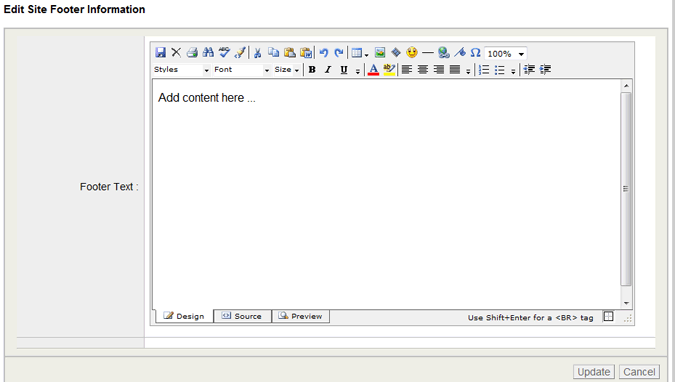Click the Clean up code brush icon
The image size is (675, 382).
240,53
